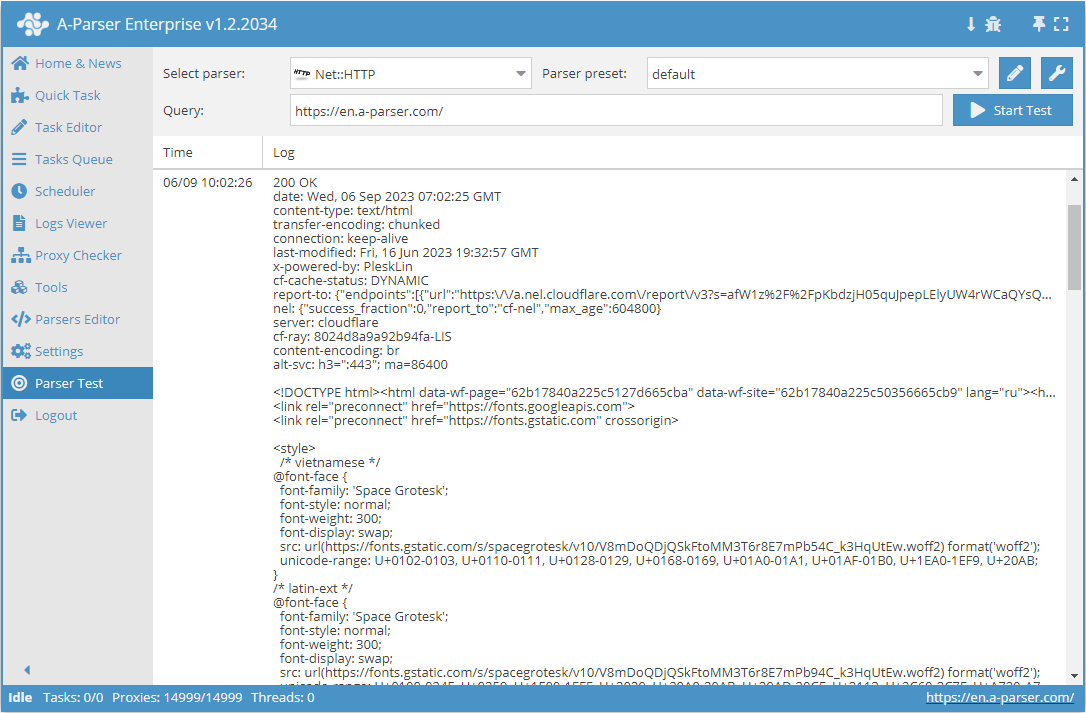Click the A-Parser logo icon
1086x713 pixels.
32,24
